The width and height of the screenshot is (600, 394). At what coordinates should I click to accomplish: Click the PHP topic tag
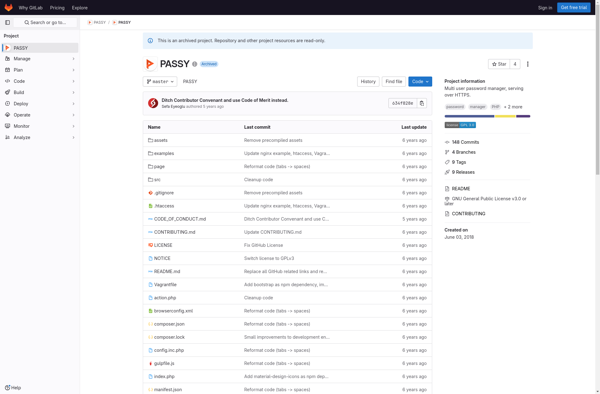496,107
